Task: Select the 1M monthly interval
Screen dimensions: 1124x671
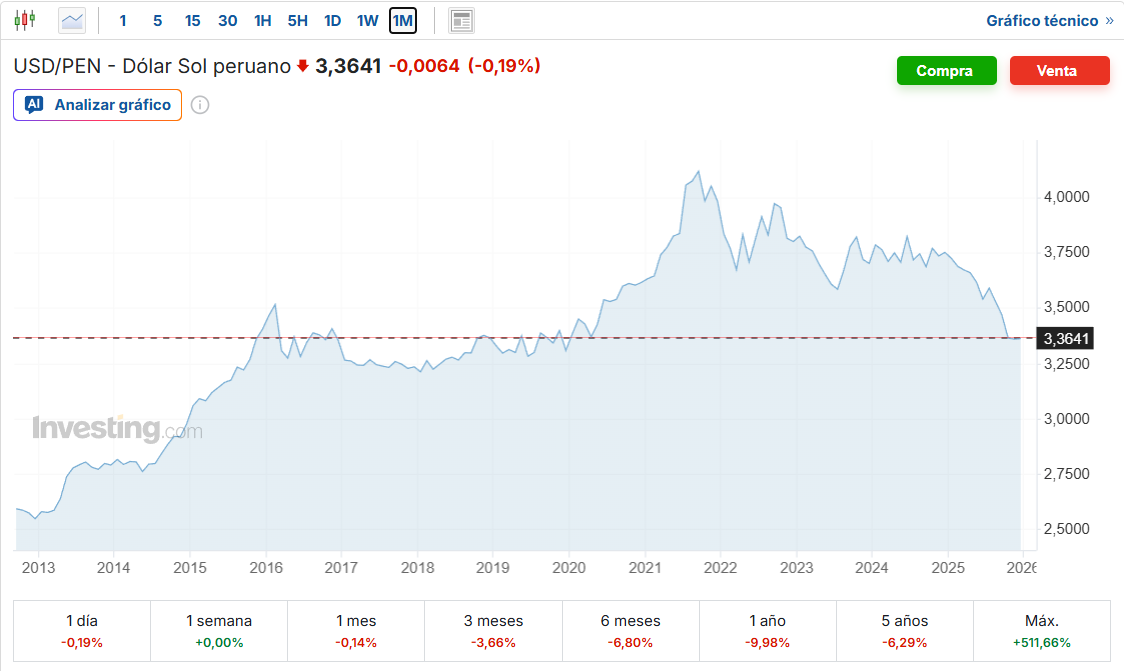Action: coord(403,20)
